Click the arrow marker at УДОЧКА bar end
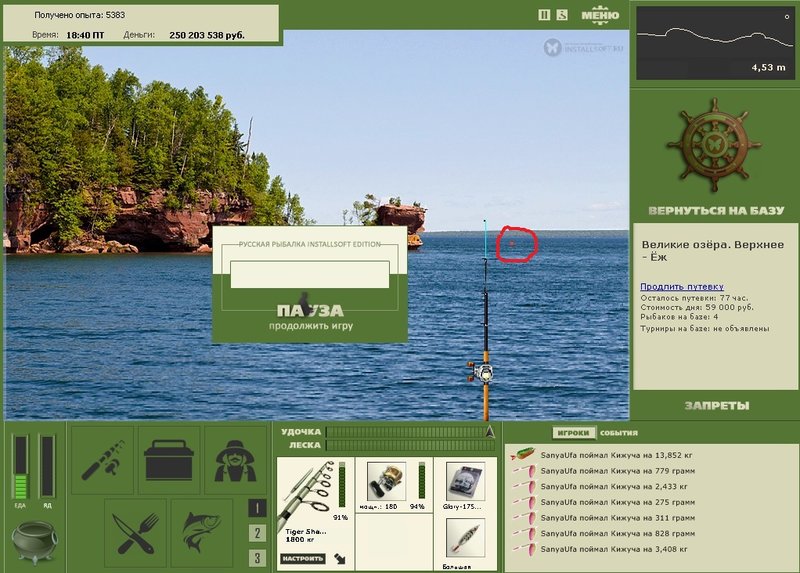 pyautogui.click(x=490, y=432)
